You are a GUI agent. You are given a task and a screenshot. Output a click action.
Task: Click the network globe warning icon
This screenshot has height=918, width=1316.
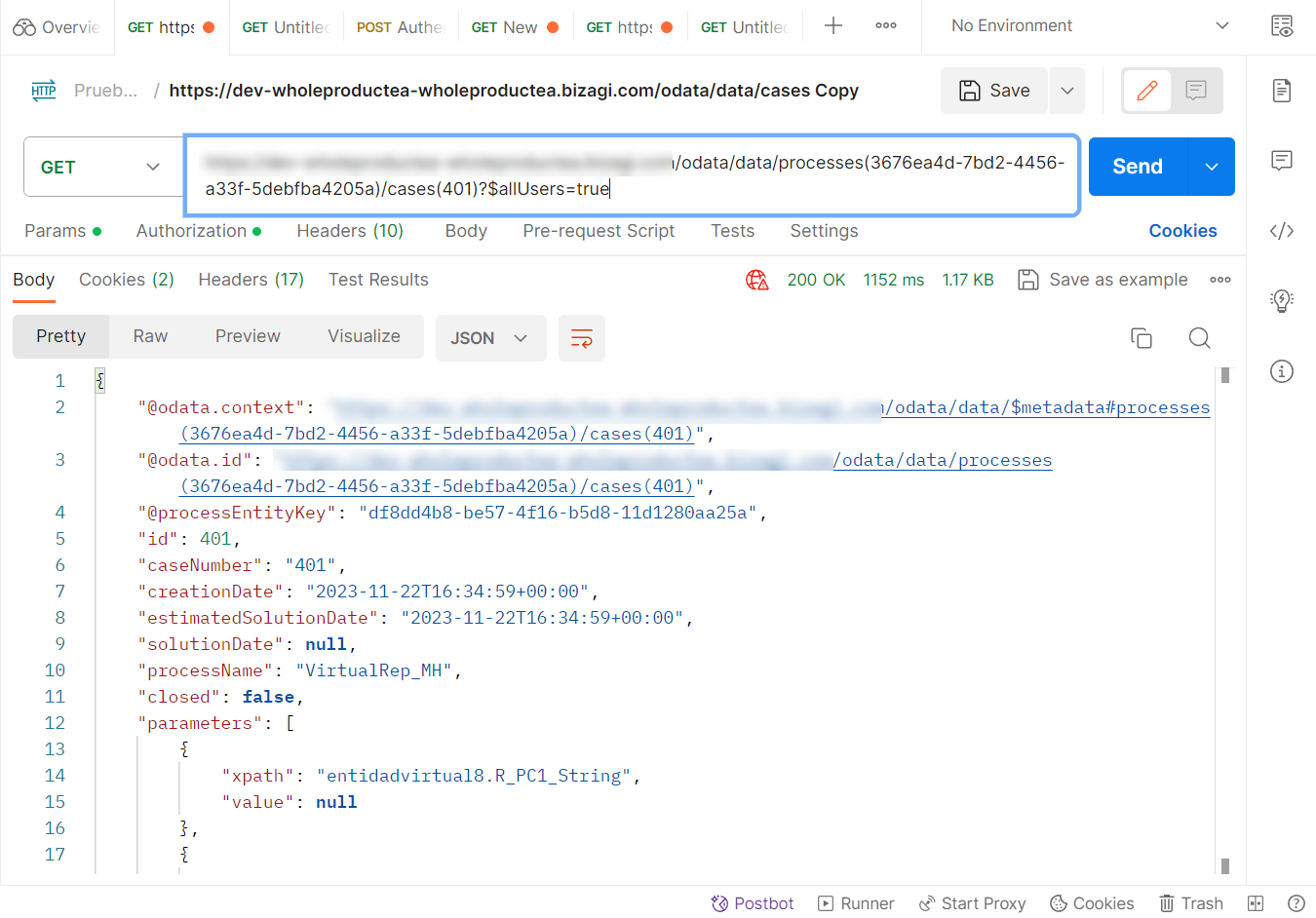(x=757, y=281)
